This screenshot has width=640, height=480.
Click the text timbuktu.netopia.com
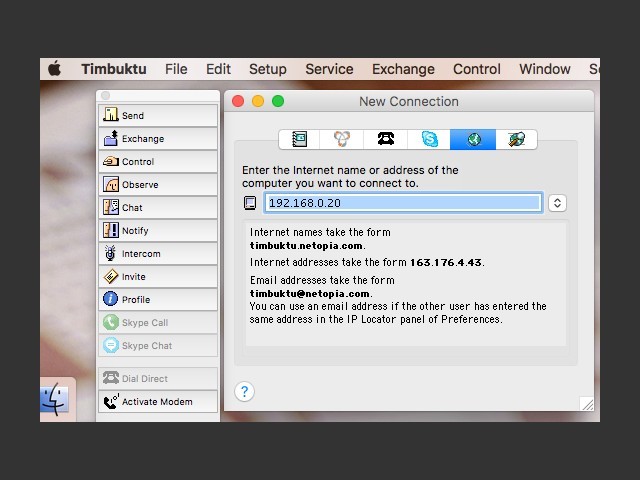tap(306, 246)
